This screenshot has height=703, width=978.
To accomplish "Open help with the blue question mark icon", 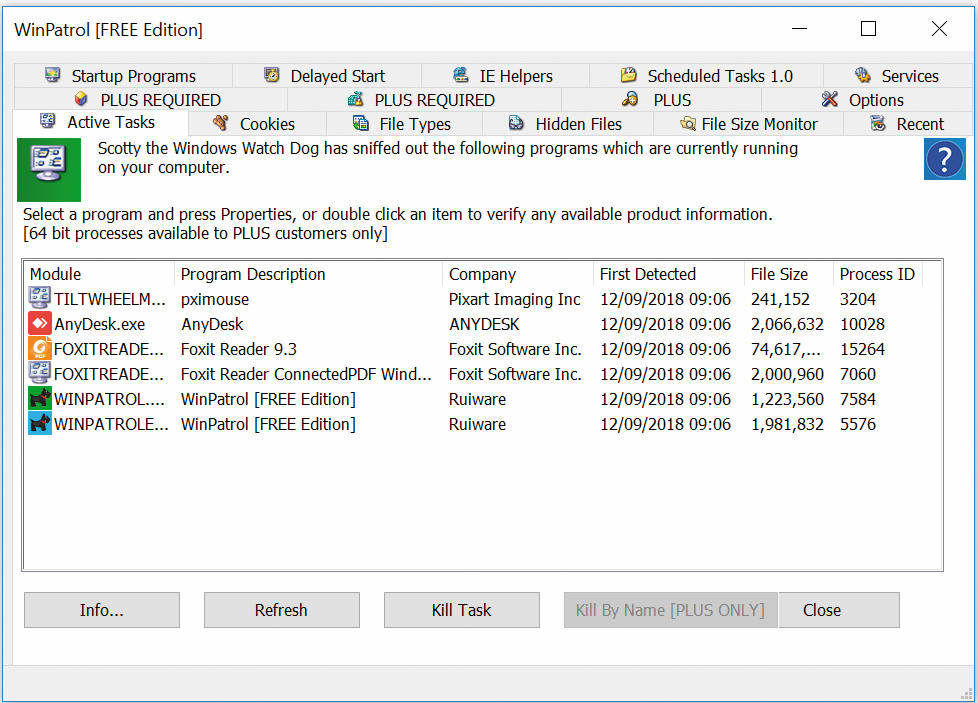I will (x=944, y=159).
